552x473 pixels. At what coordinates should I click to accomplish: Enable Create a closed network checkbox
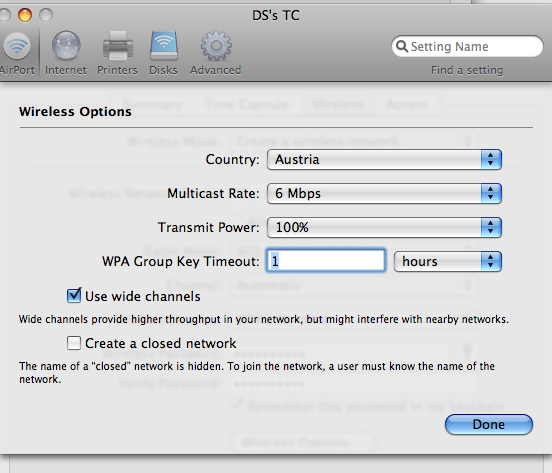[74, 343]
